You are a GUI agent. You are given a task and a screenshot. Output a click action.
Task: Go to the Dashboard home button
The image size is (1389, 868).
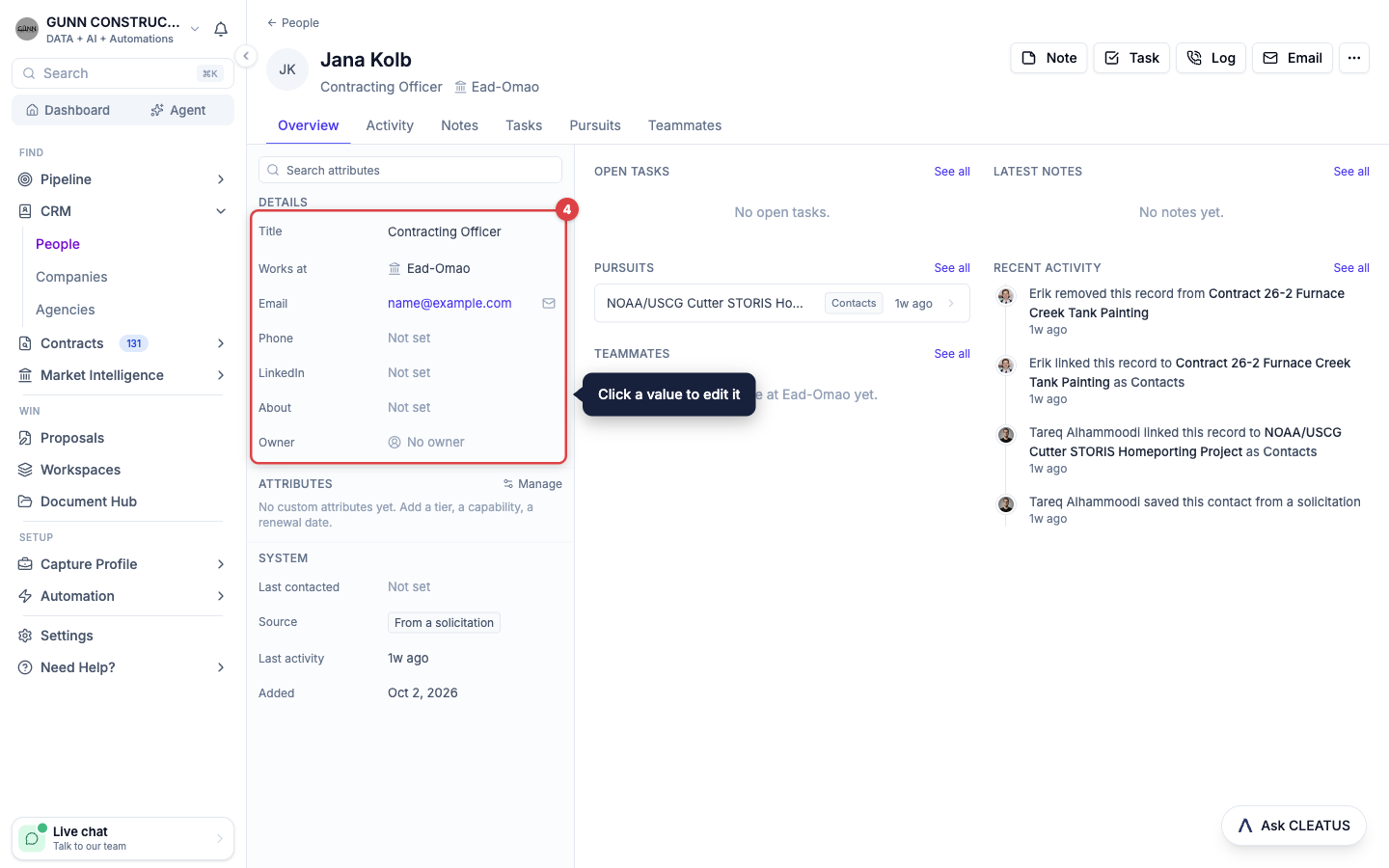point(68,110)
